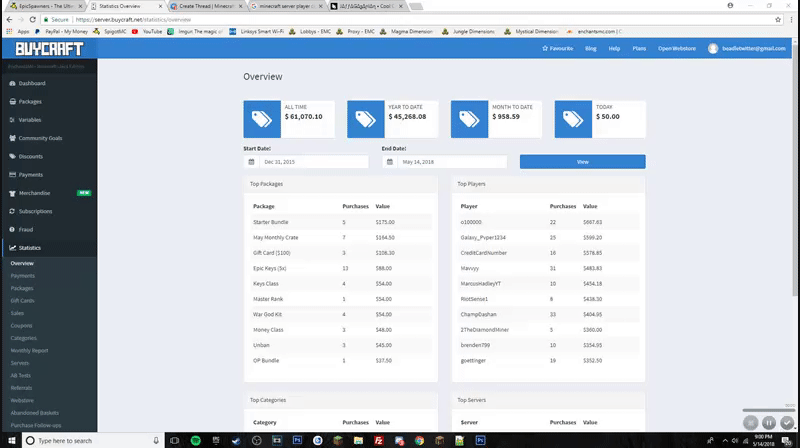Screen dimensions: 800x448
Task: Click the blue View button
Action: 582,162
